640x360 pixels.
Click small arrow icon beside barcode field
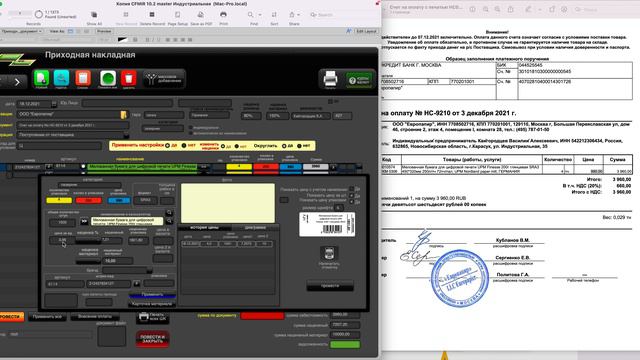click(136, 283)
